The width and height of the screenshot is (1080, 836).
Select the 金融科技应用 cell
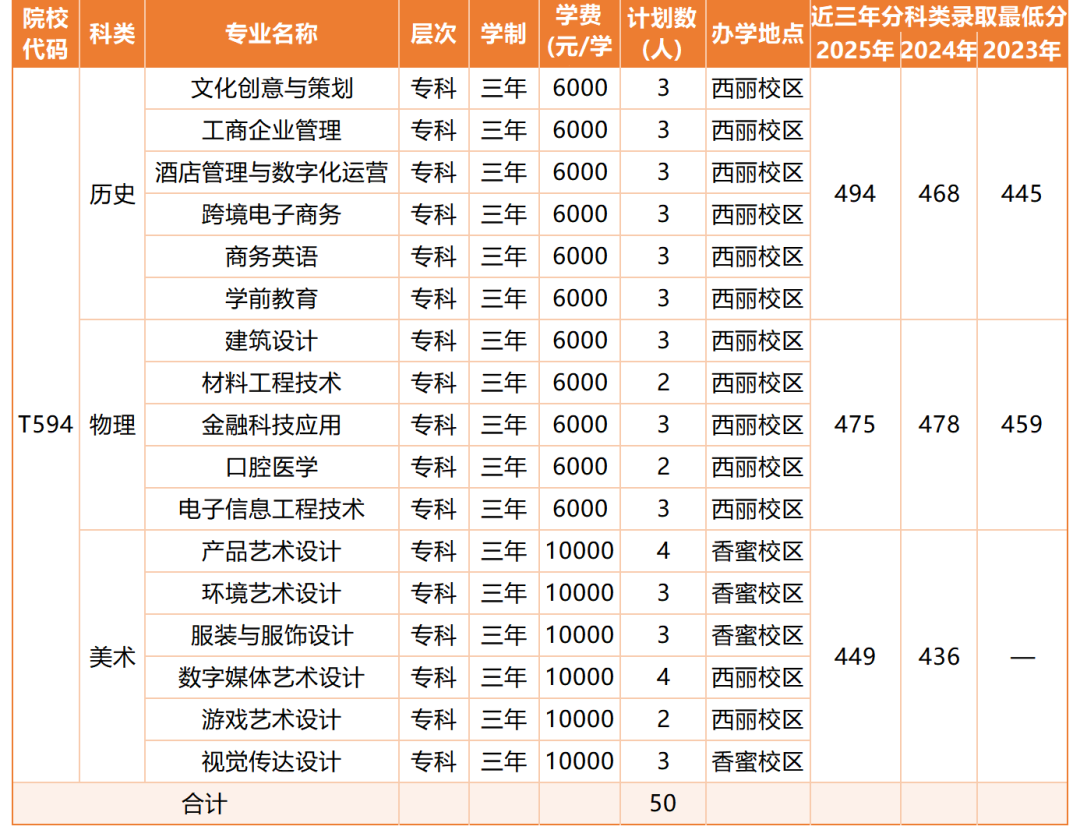pos(272,424)
